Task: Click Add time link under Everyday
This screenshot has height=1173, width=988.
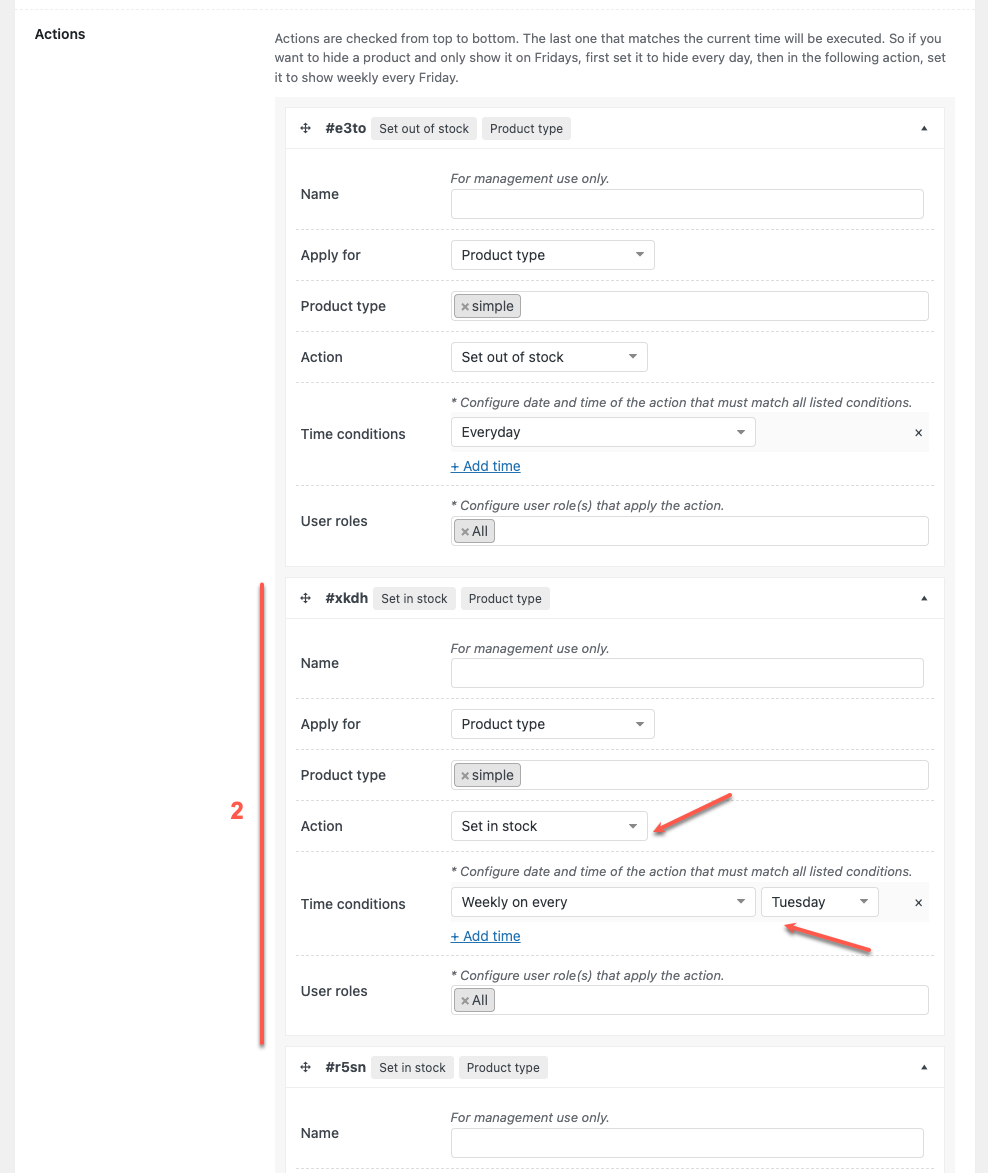Action: point(485,466)
